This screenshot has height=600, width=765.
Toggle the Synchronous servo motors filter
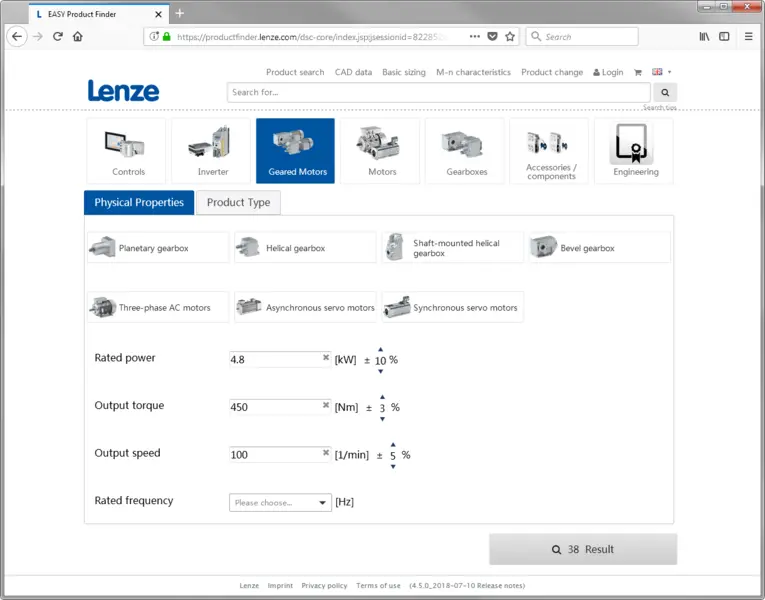[453, 308]
